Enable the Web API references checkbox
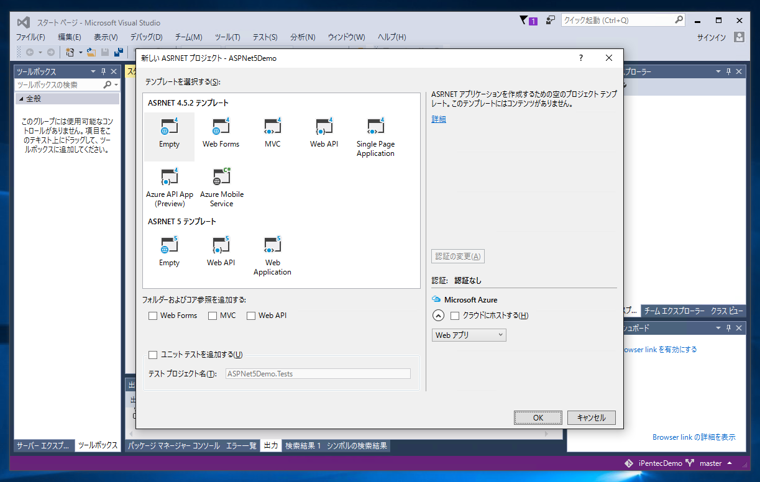This screenshot has height=482, width=760. coord(251,316)
